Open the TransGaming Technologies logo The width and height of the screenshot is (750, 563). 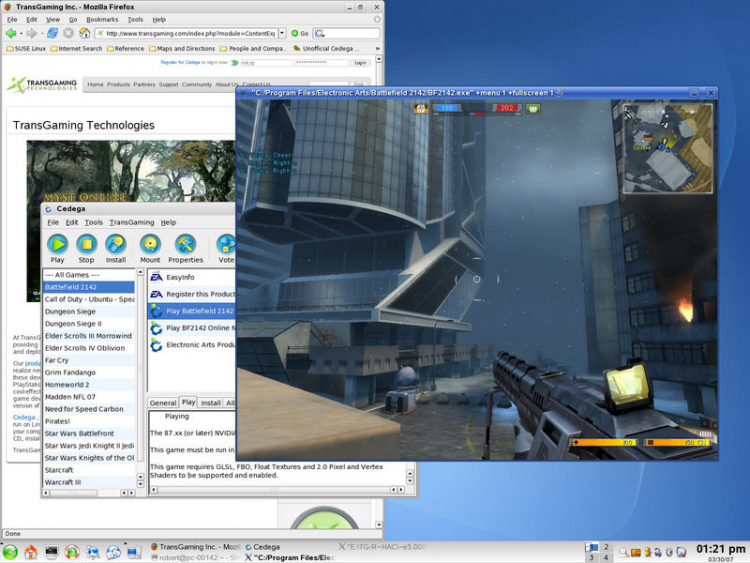(42, 85)
